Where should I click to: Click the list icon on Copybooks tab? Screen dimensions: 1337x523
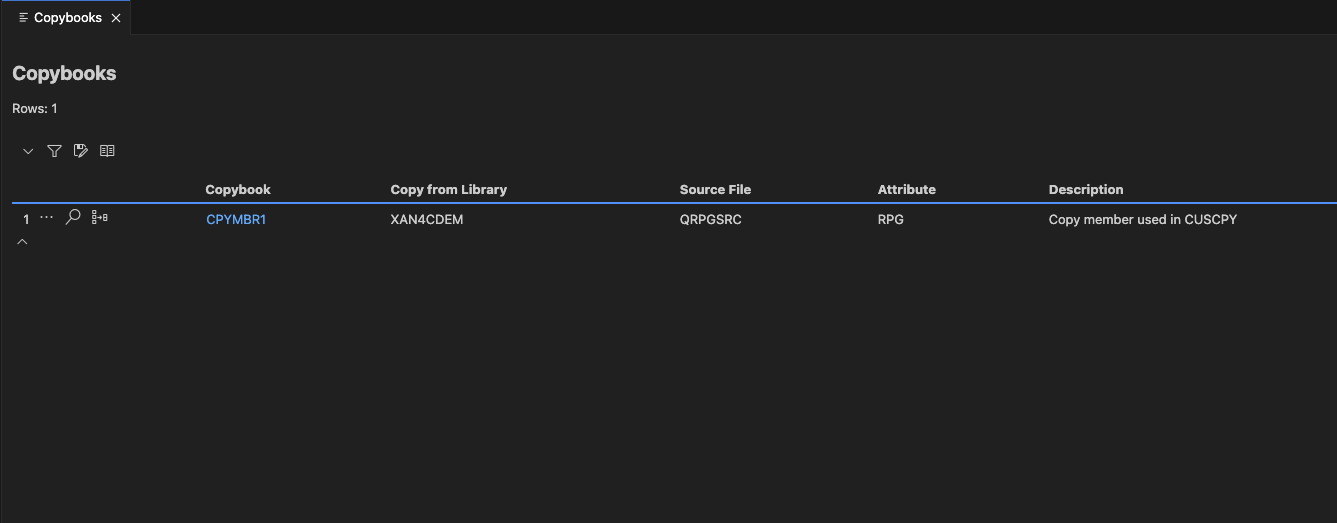24,18
